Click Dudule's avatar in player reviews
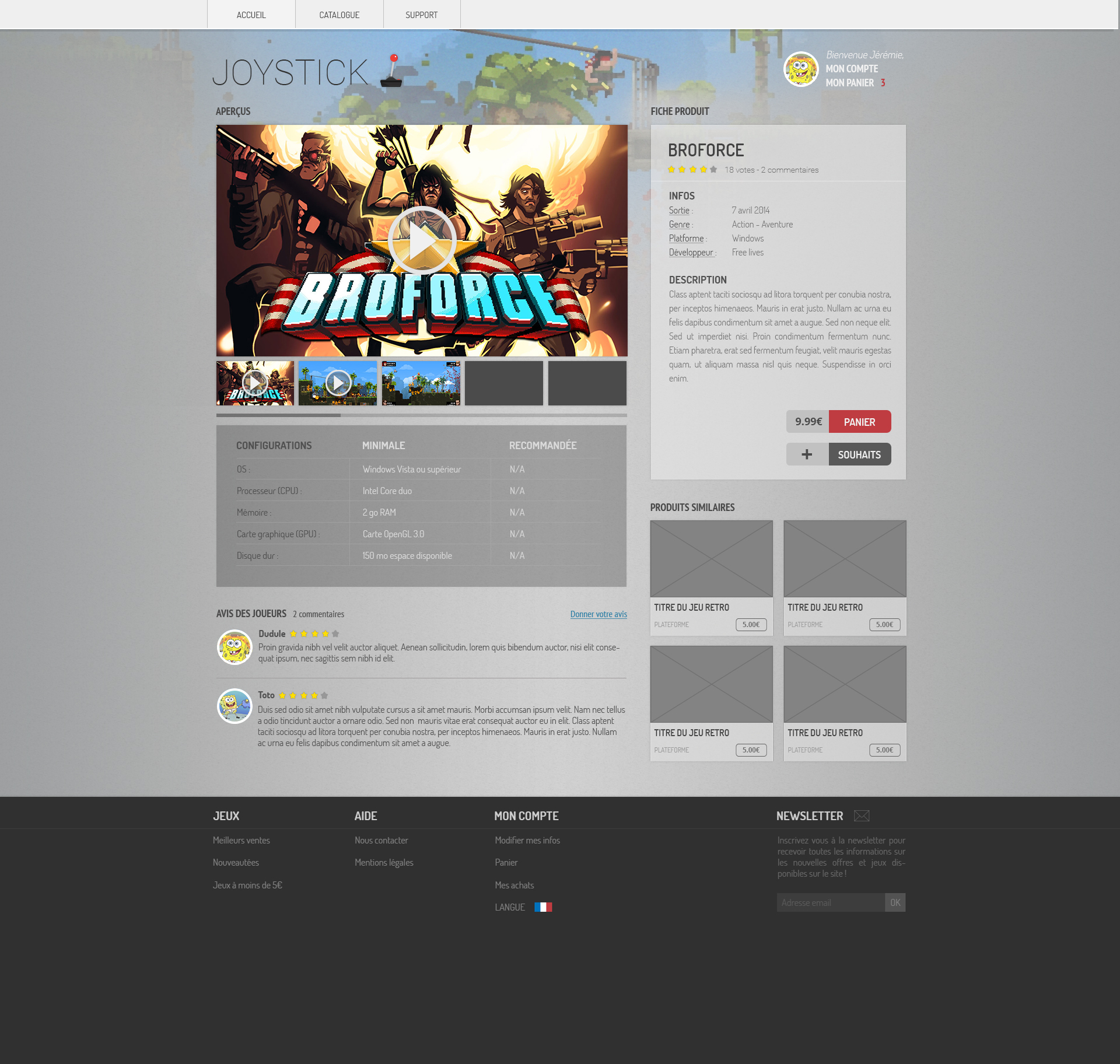This screenshot has width=1120, height=1064. (235, 647)
